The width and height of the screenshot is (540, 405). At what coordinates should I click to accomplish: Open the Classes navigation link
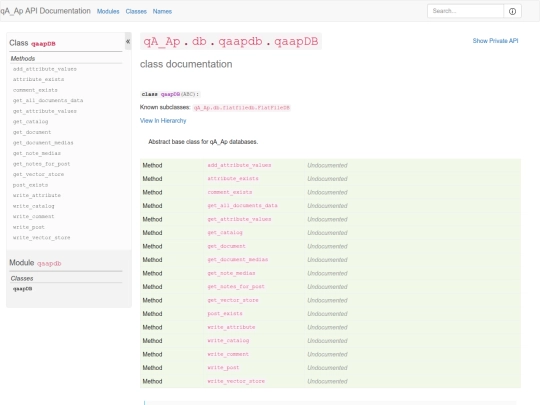click(x=136, y=11)
